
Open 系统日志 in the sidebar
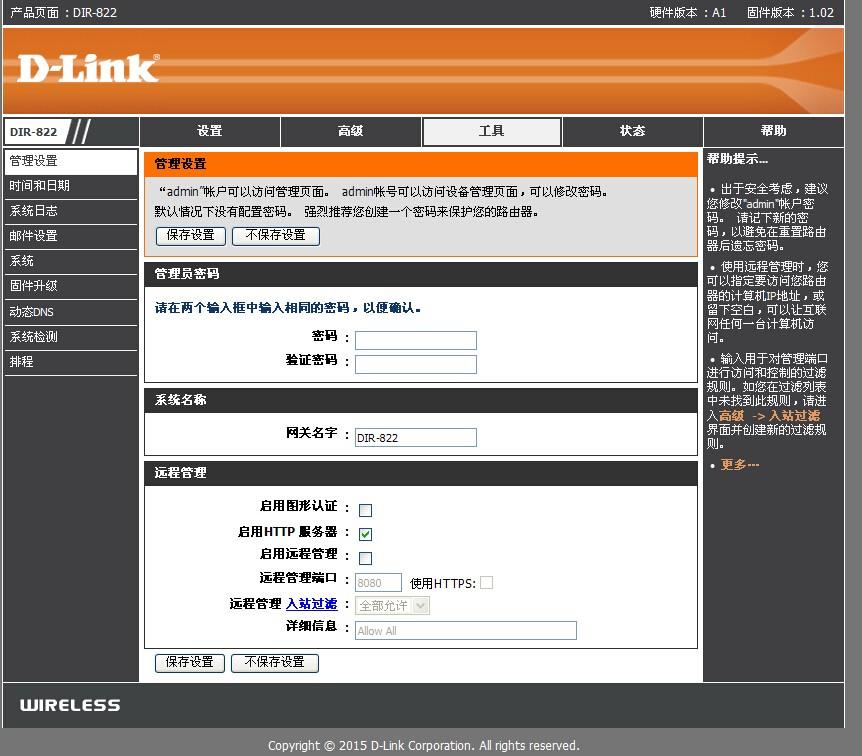[70, 212]
